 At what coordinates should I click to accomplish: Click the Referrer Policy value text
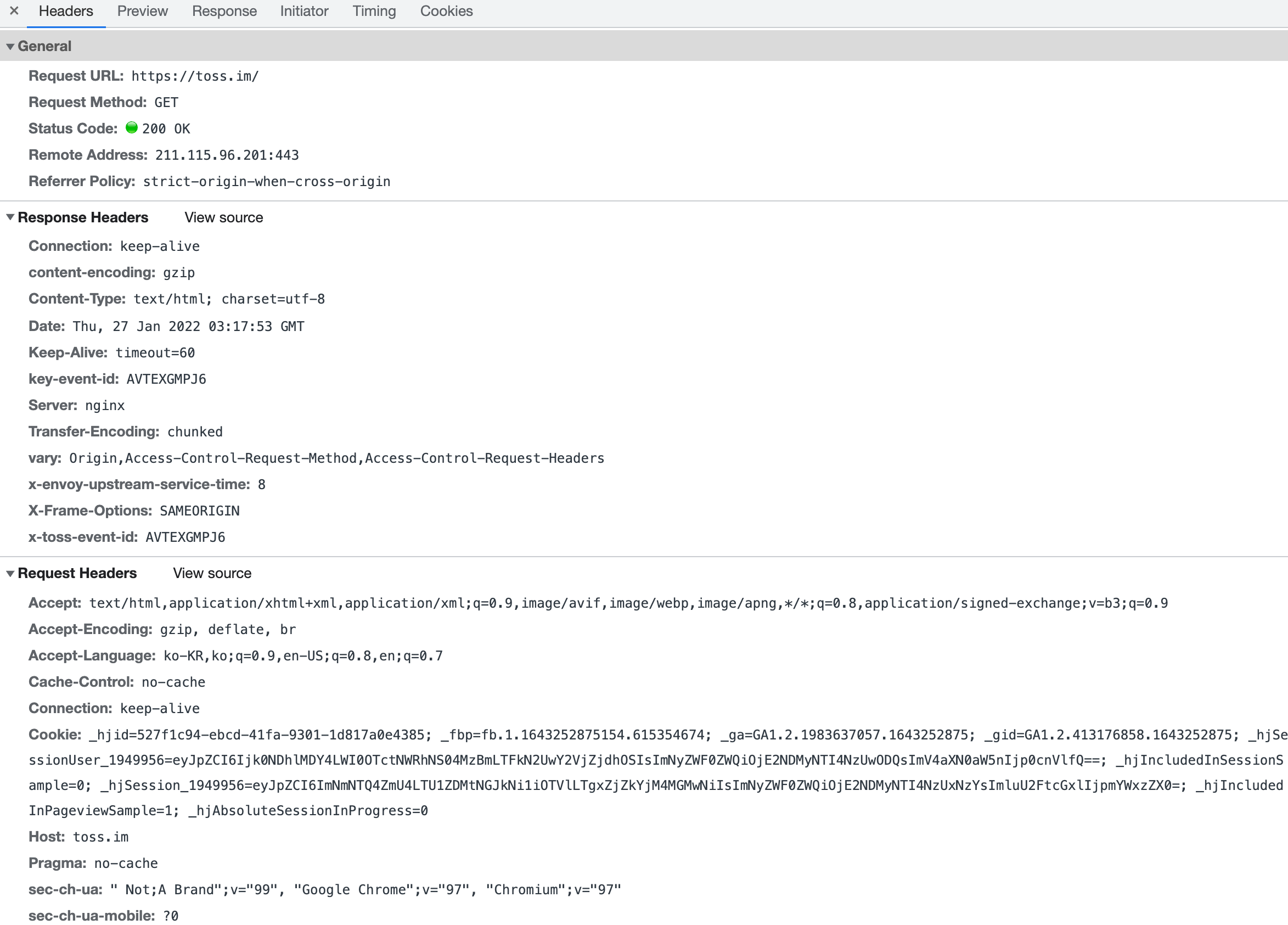(x=266, y=182)
